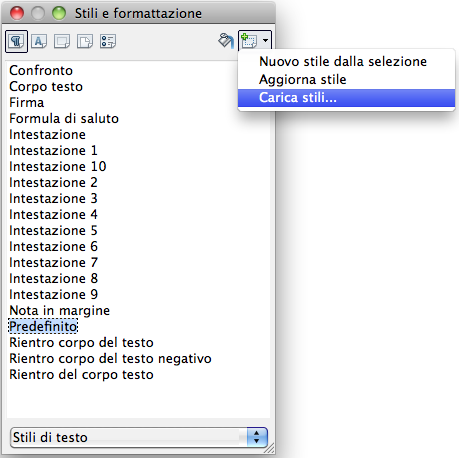Show the Page Styles icon
This screenshot has width=459, height=458.
[85, 42]
